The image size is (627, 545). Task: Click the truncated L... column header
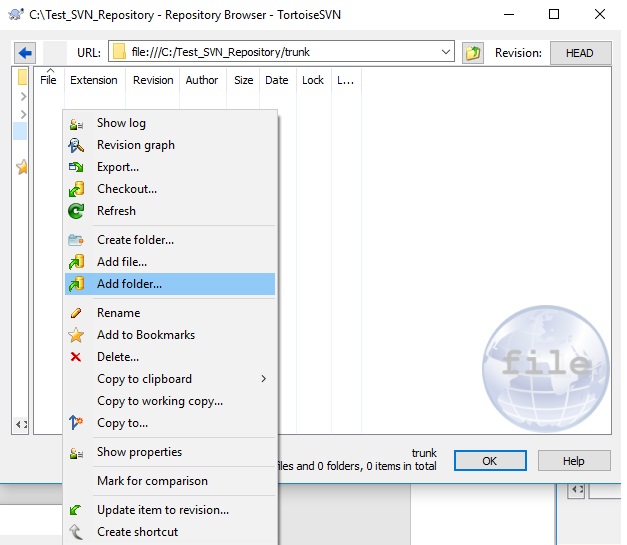(x=346, y=80)
